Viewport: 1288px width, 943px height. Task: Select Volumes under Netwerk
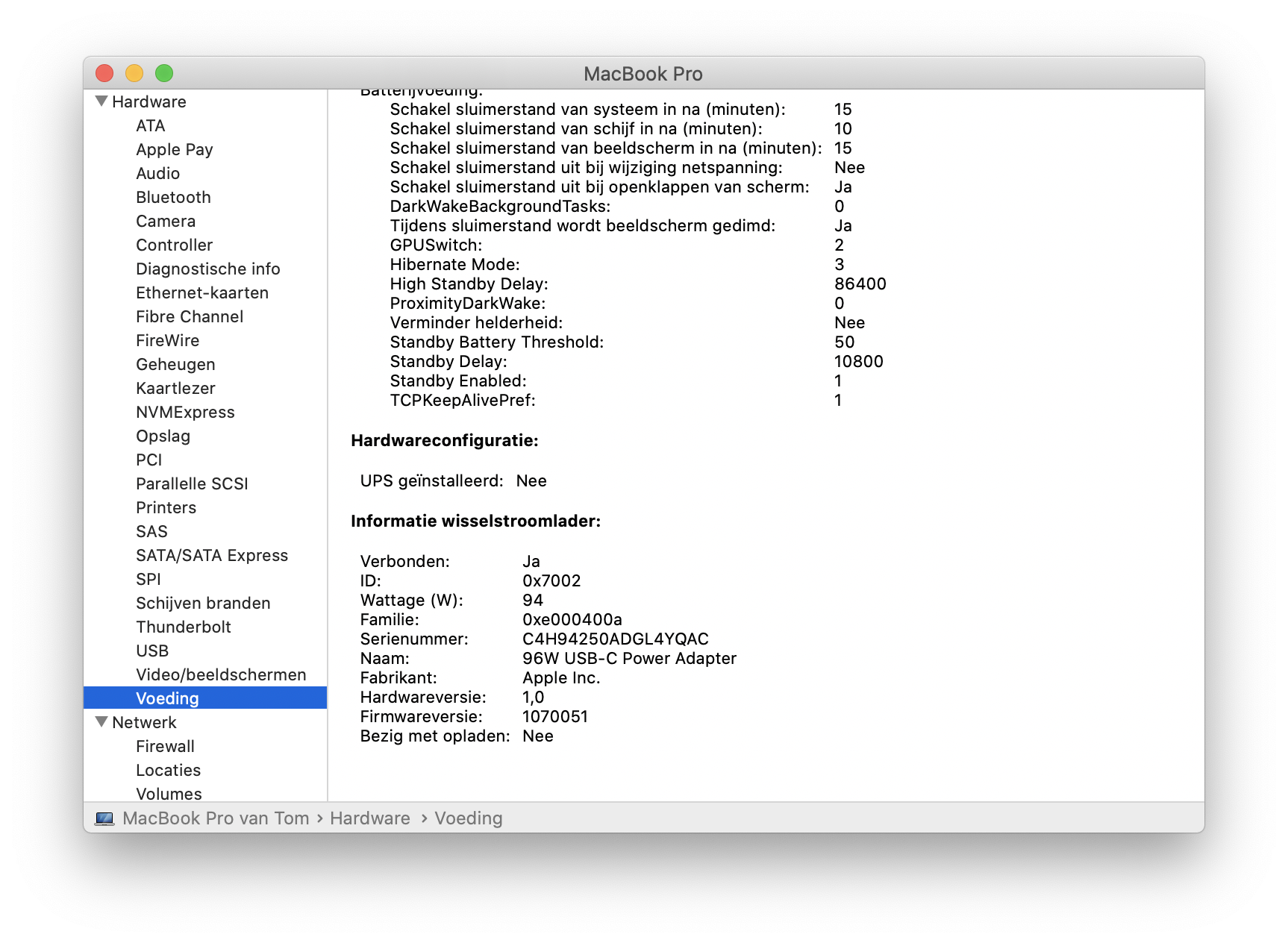click(x=169, y=794)
